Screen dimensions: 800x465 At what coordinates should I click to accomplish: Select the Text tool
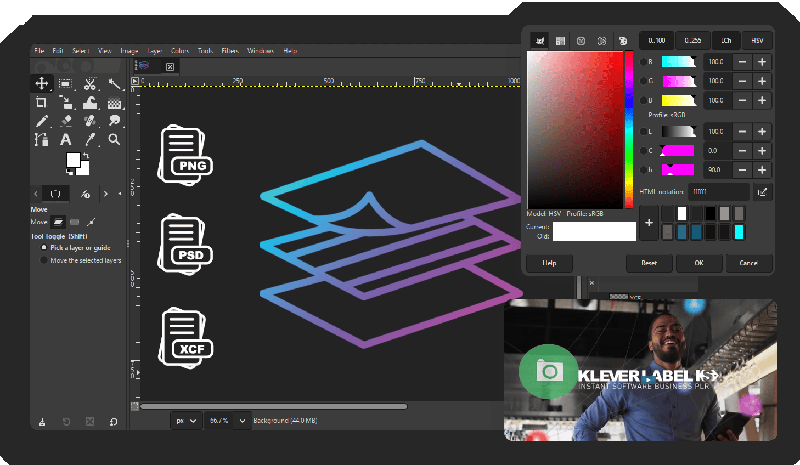[x=65, y=140]
